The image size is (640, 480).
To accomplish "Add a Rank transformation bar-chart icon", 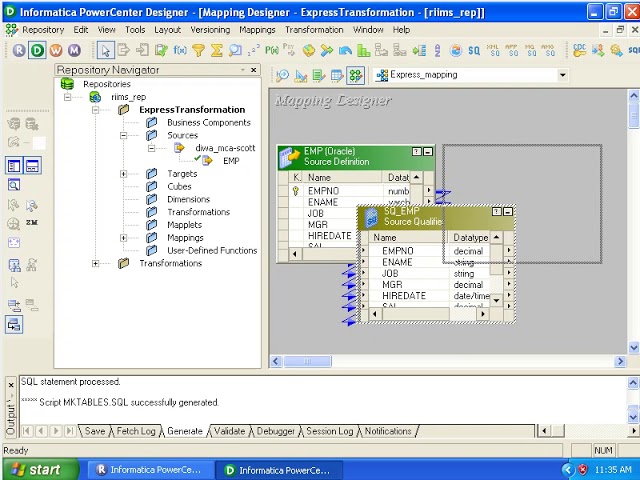I will [363, 50].
